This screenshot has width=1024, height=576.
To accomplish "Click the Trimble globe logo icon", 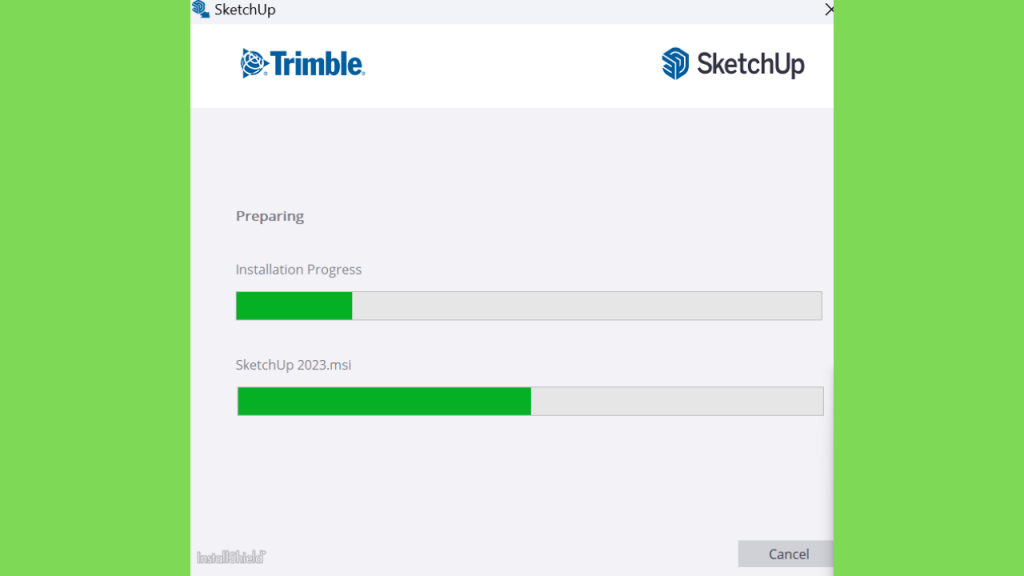I will (x=254, y=63).
